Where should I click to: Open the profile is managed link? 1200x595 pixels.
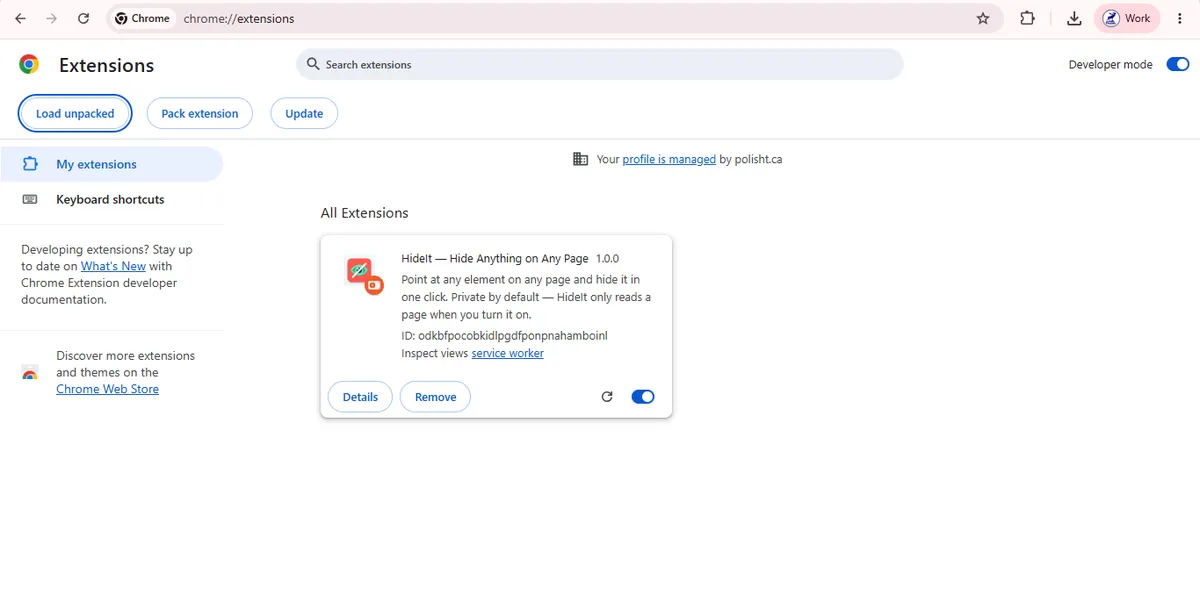tap(669, 159)
